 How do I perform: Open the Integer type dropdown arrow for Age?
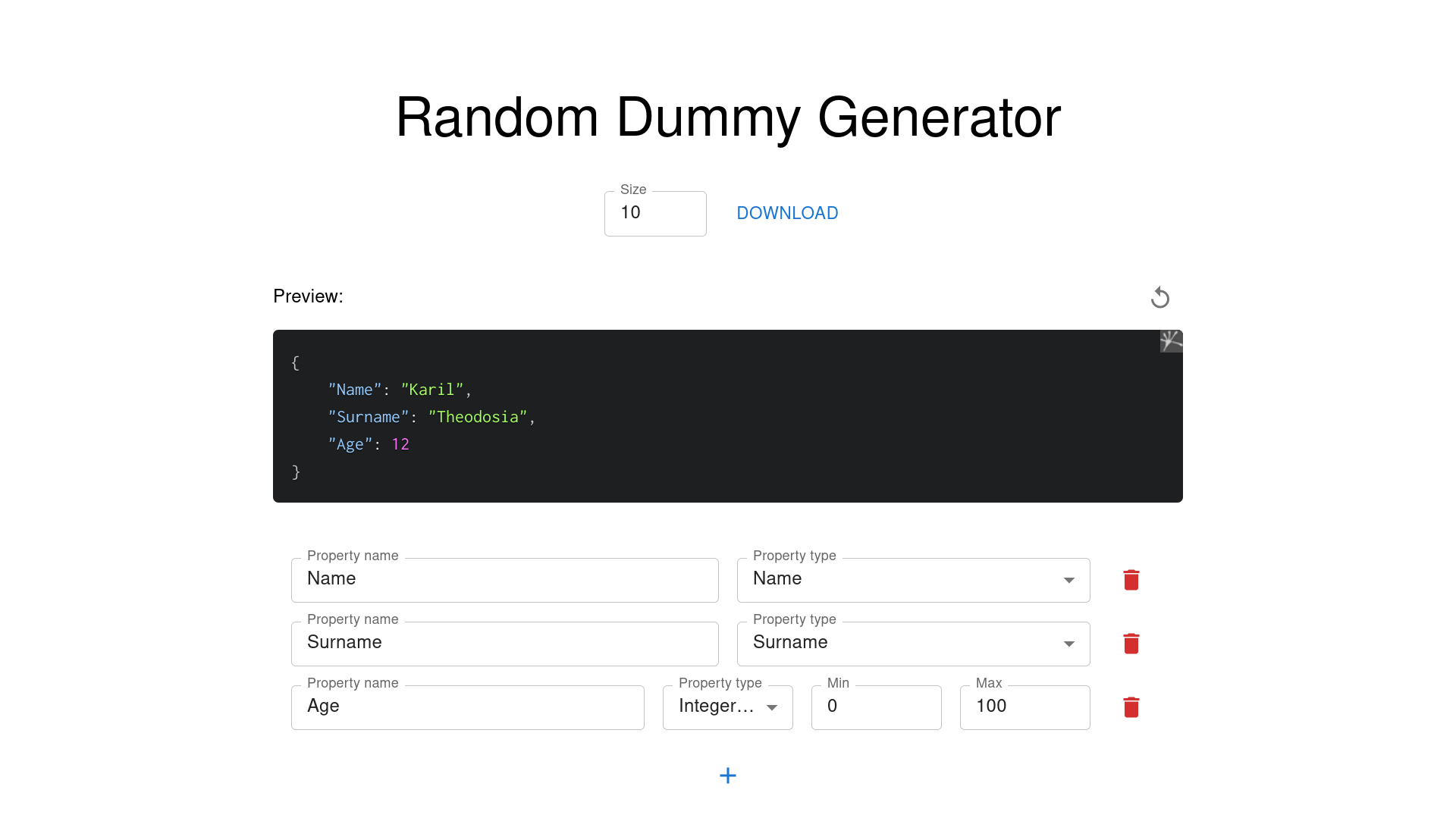coord(772,707)
